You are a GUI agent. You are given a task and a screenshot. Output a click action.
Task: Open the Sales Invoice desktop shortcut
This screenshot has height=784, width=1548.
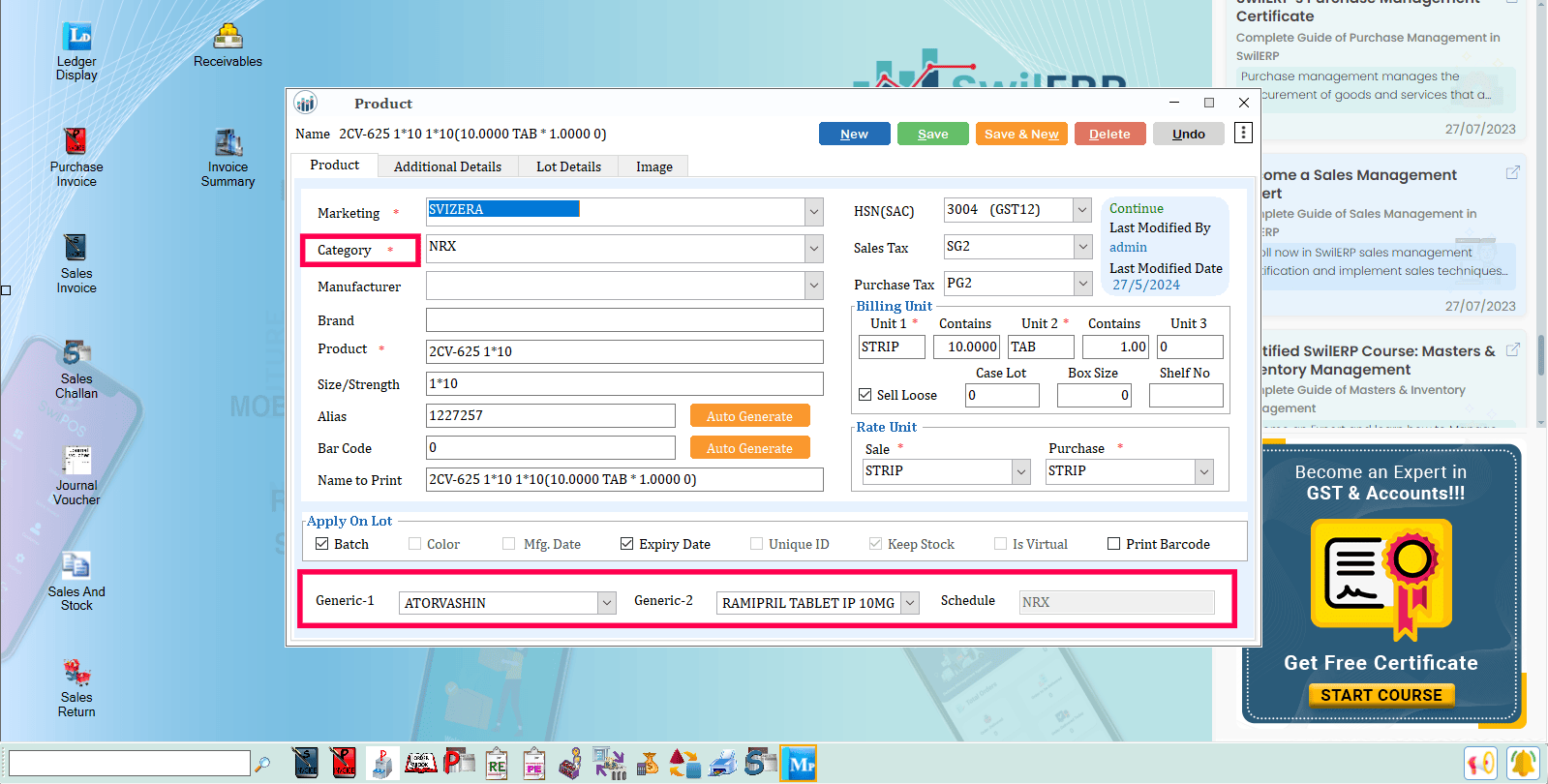(x=76, y=263)
